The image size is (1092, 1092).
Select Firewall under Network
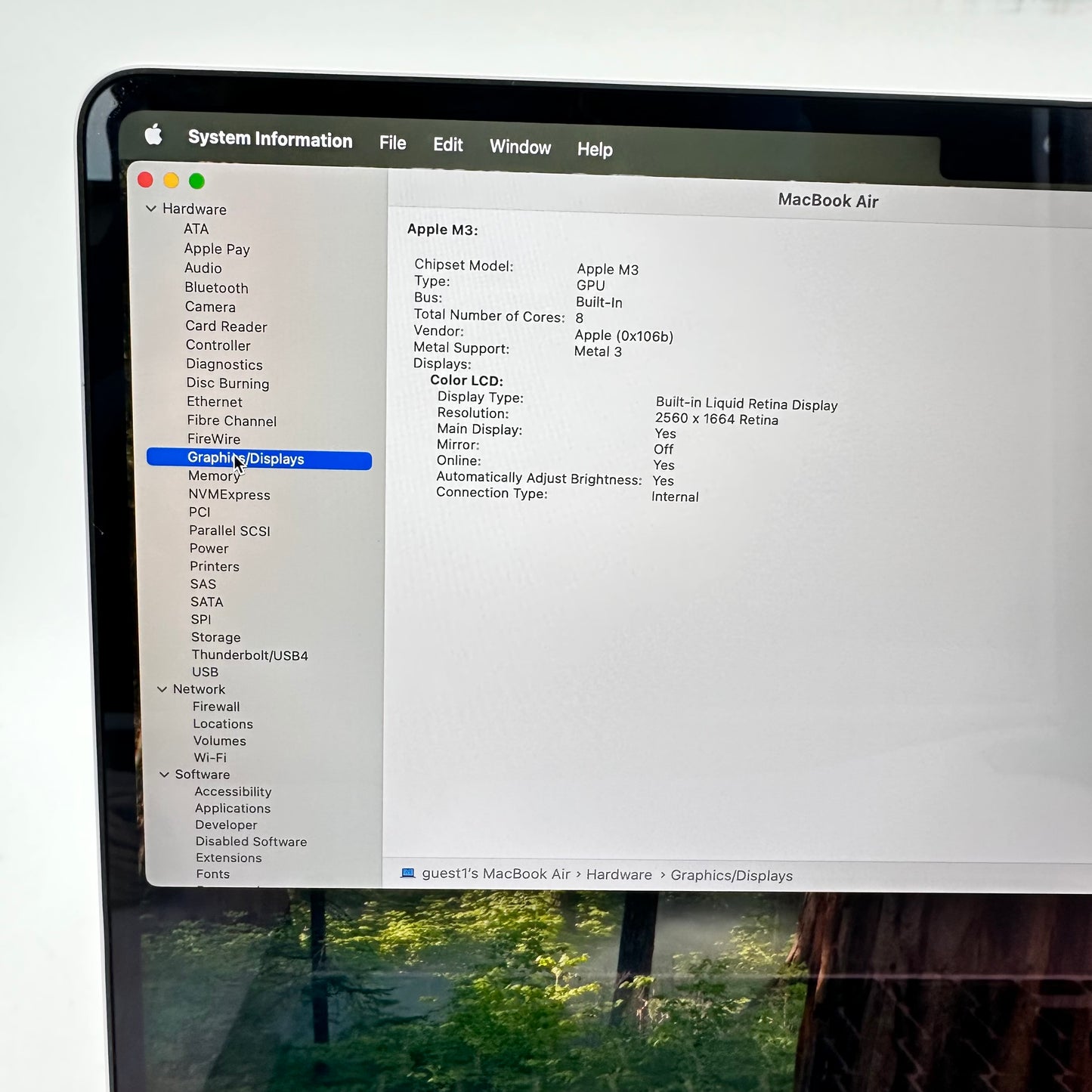point(216,707)
